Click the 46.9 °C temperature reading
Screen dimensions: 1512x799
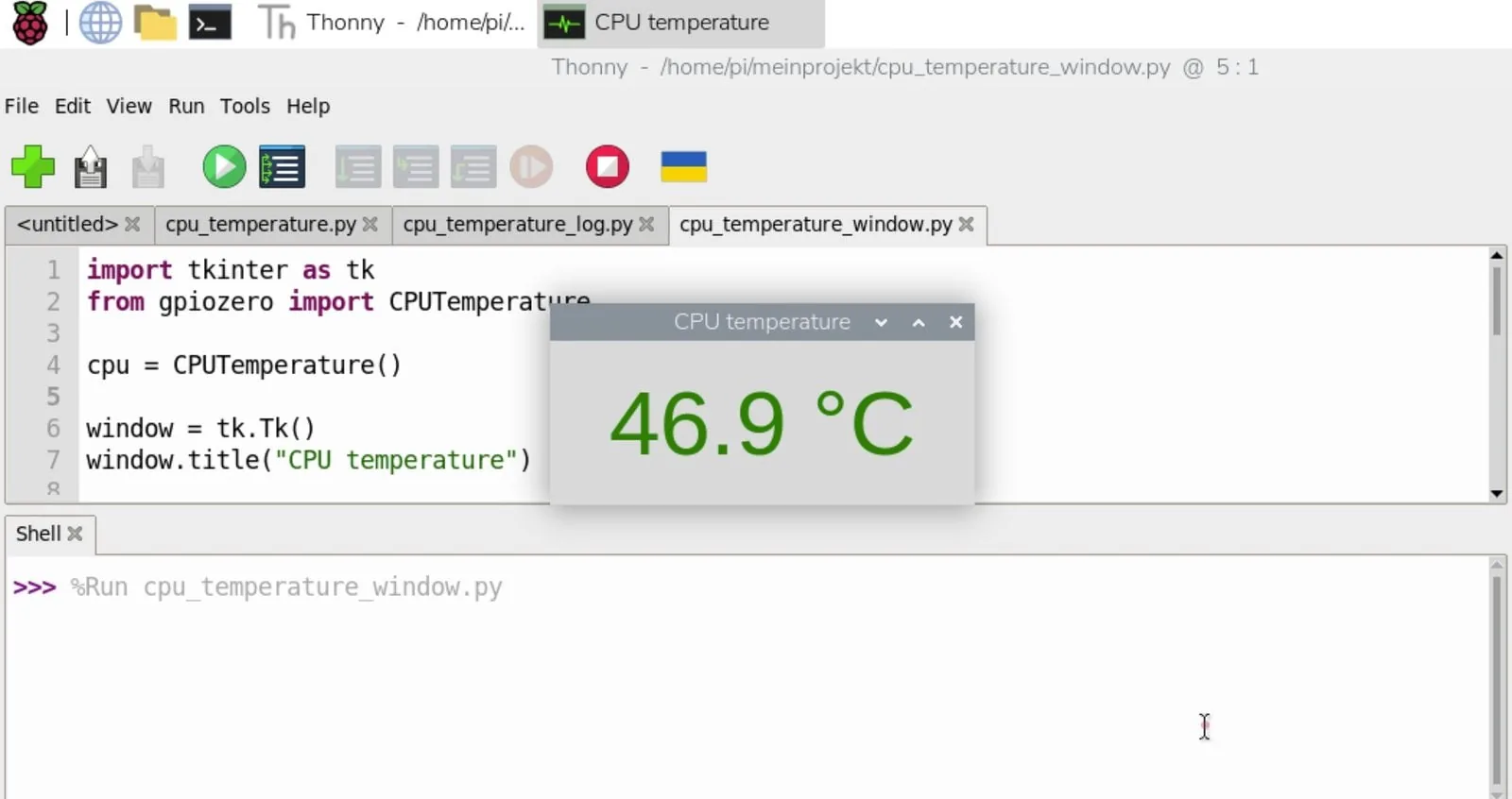pyautogui.click(x=762, y=424)
